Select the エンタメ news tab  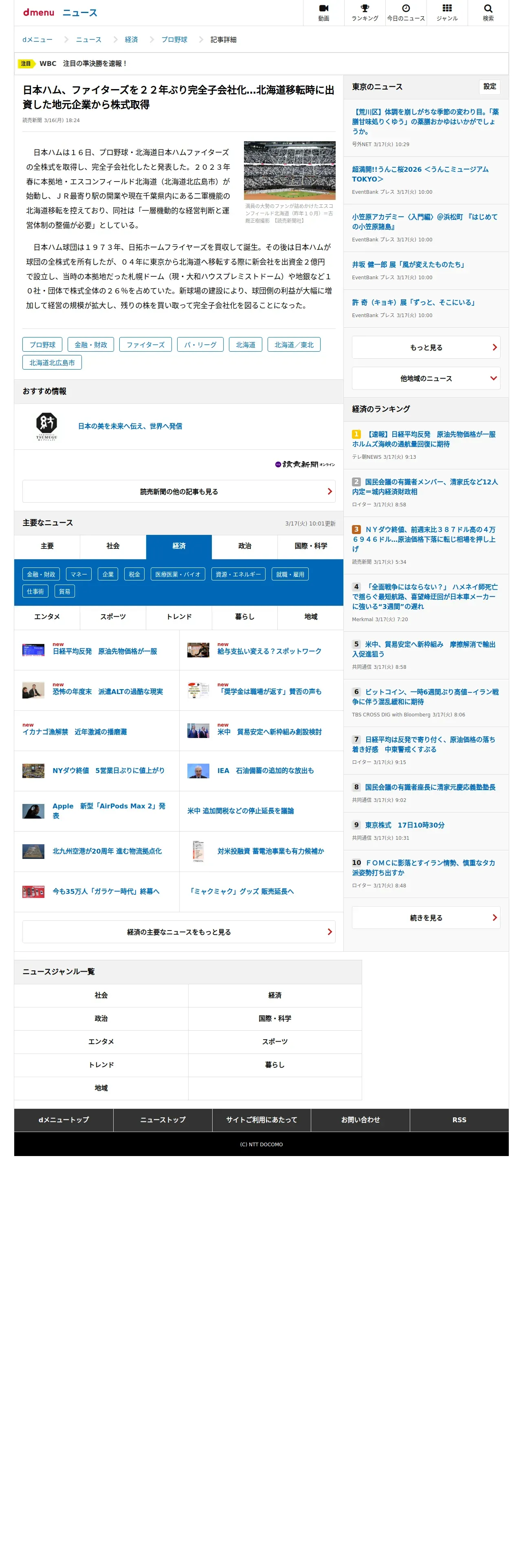(47, 617)
